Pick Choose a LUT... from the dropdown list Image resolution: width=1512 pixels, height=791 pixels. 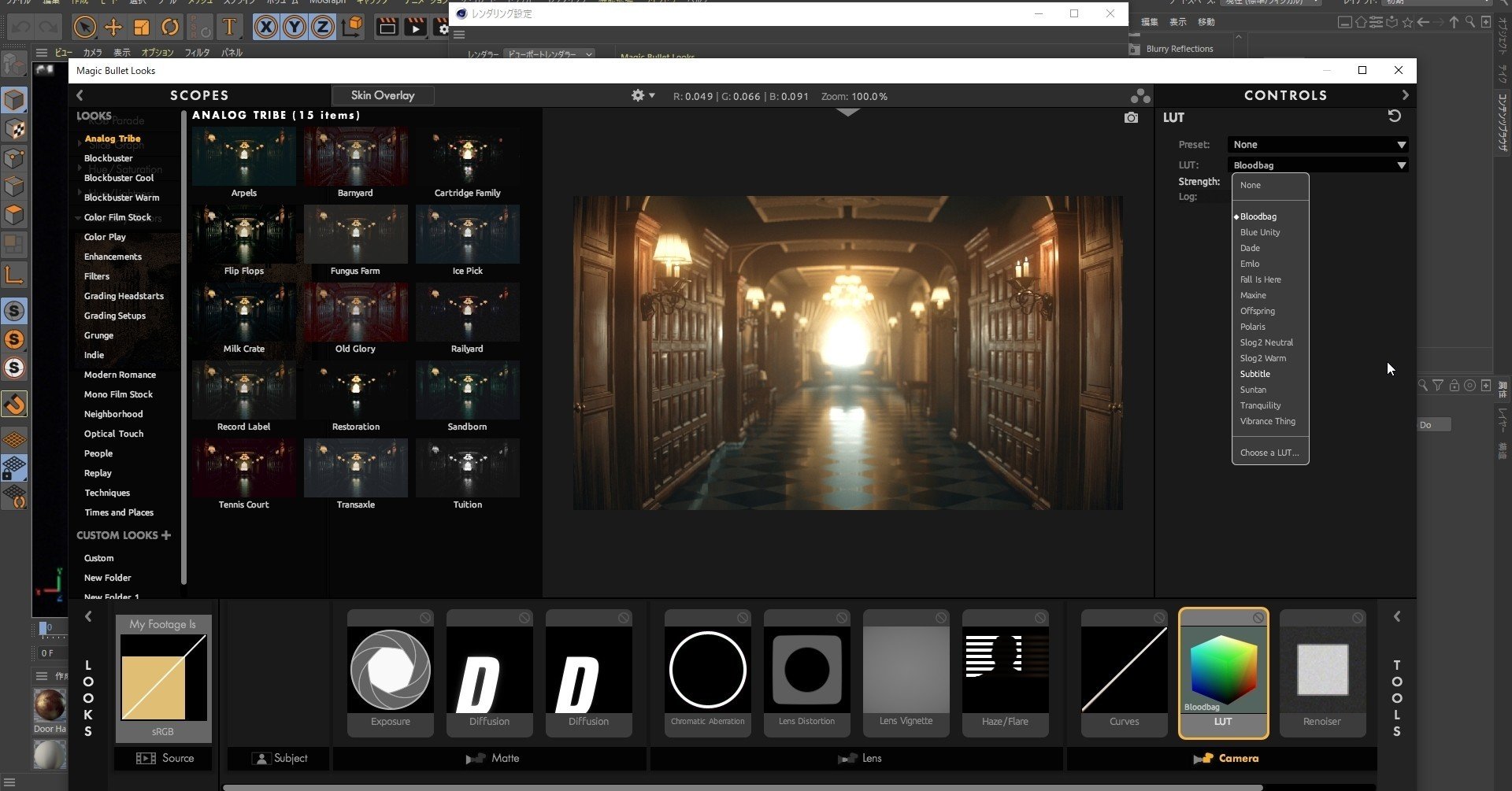pyautogui.click(x=1269, y=453)
